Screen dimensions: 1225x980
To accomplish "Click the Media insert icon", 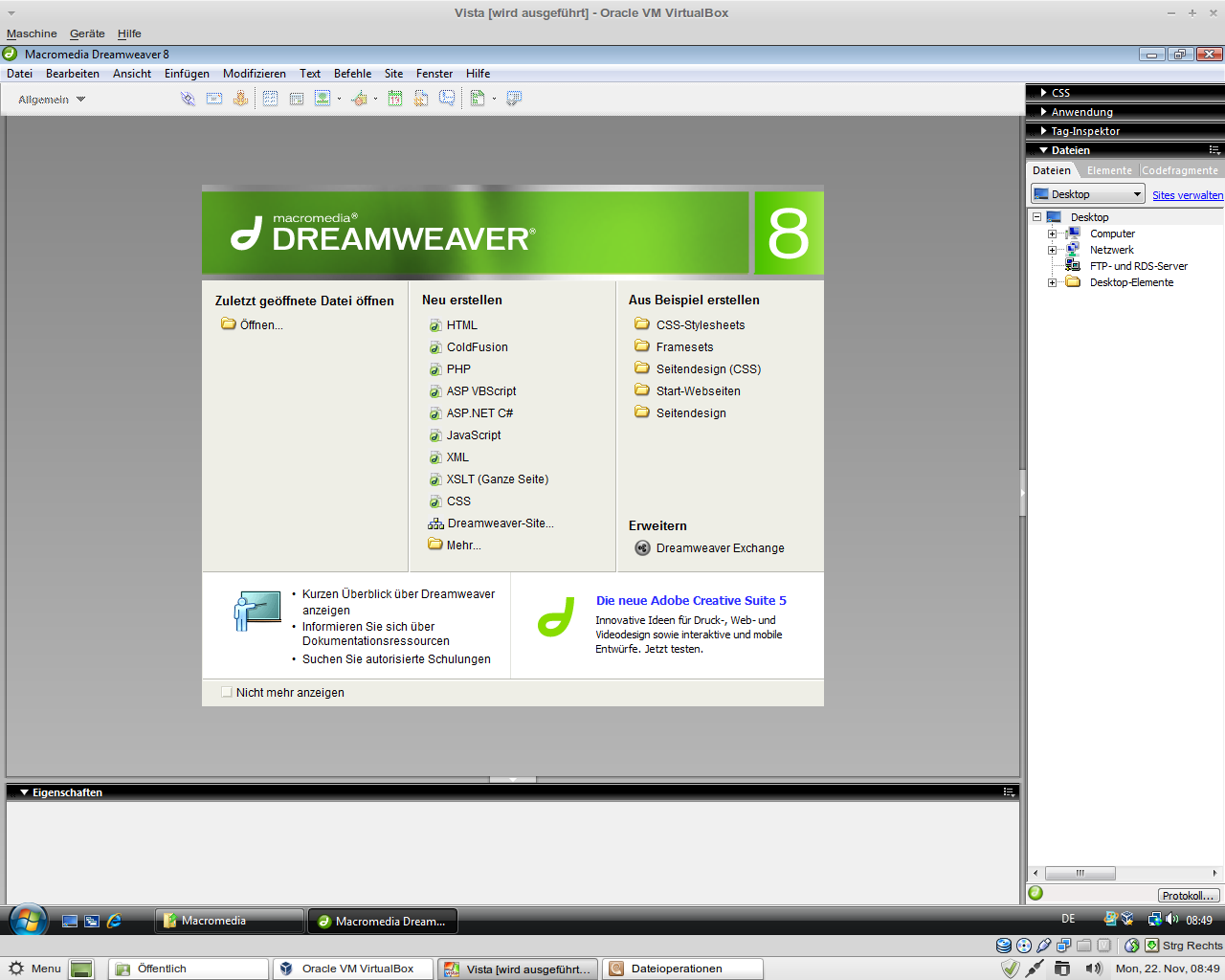I will click(359, 99).
